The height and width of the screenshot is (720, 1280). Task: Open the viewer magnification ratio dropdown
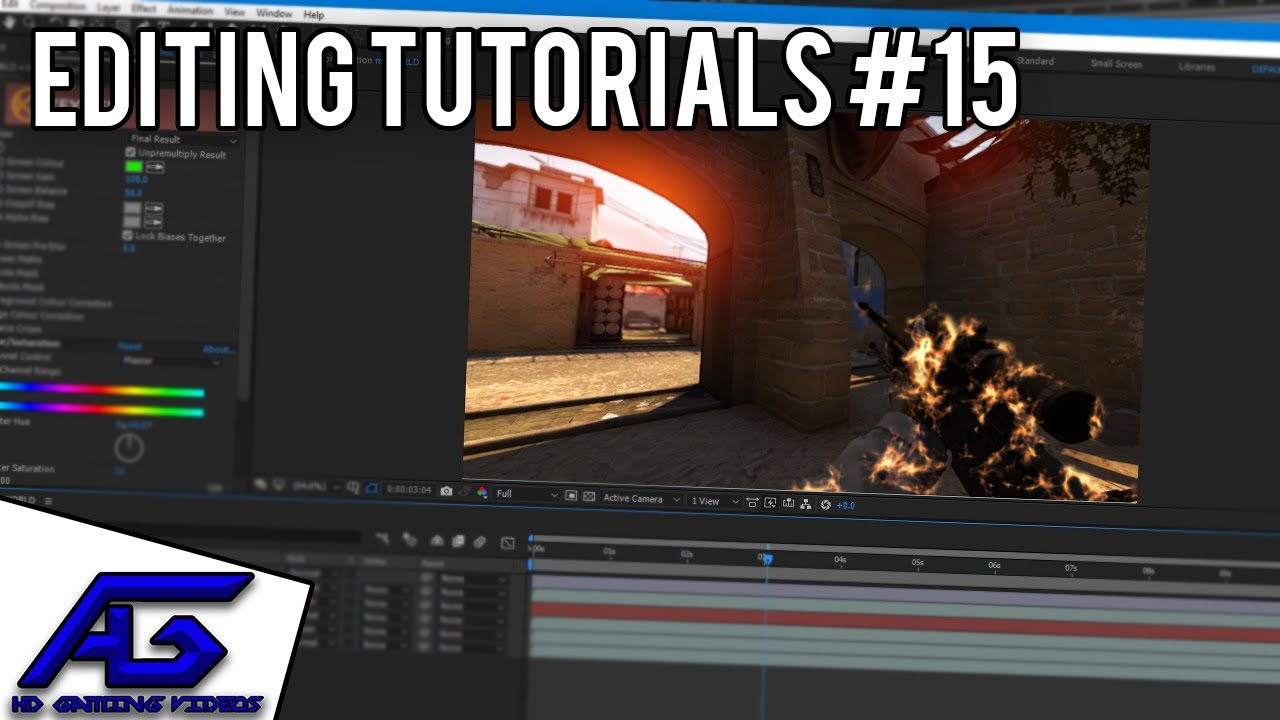pyautogui.click(x=316, y=486)
